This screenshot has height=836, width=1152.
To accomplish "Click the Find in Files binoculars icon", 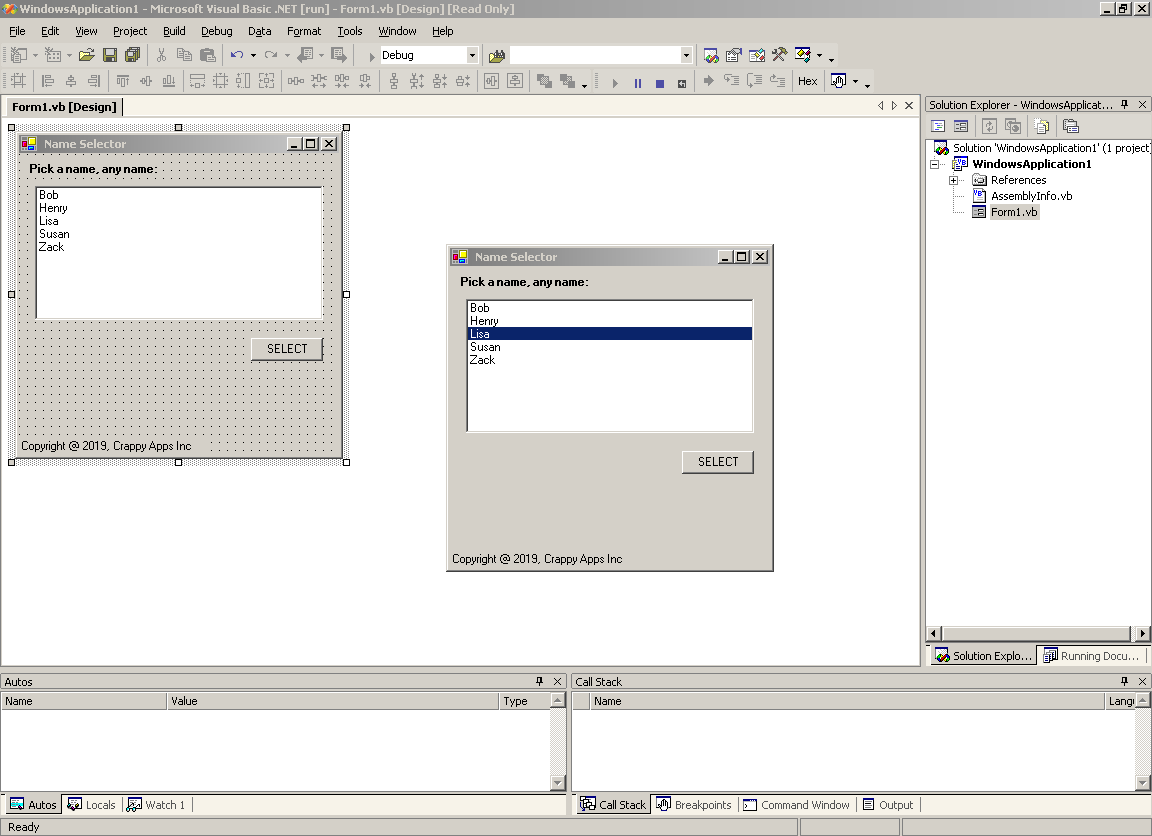I will pyautogui.click(x=497, y=55).
